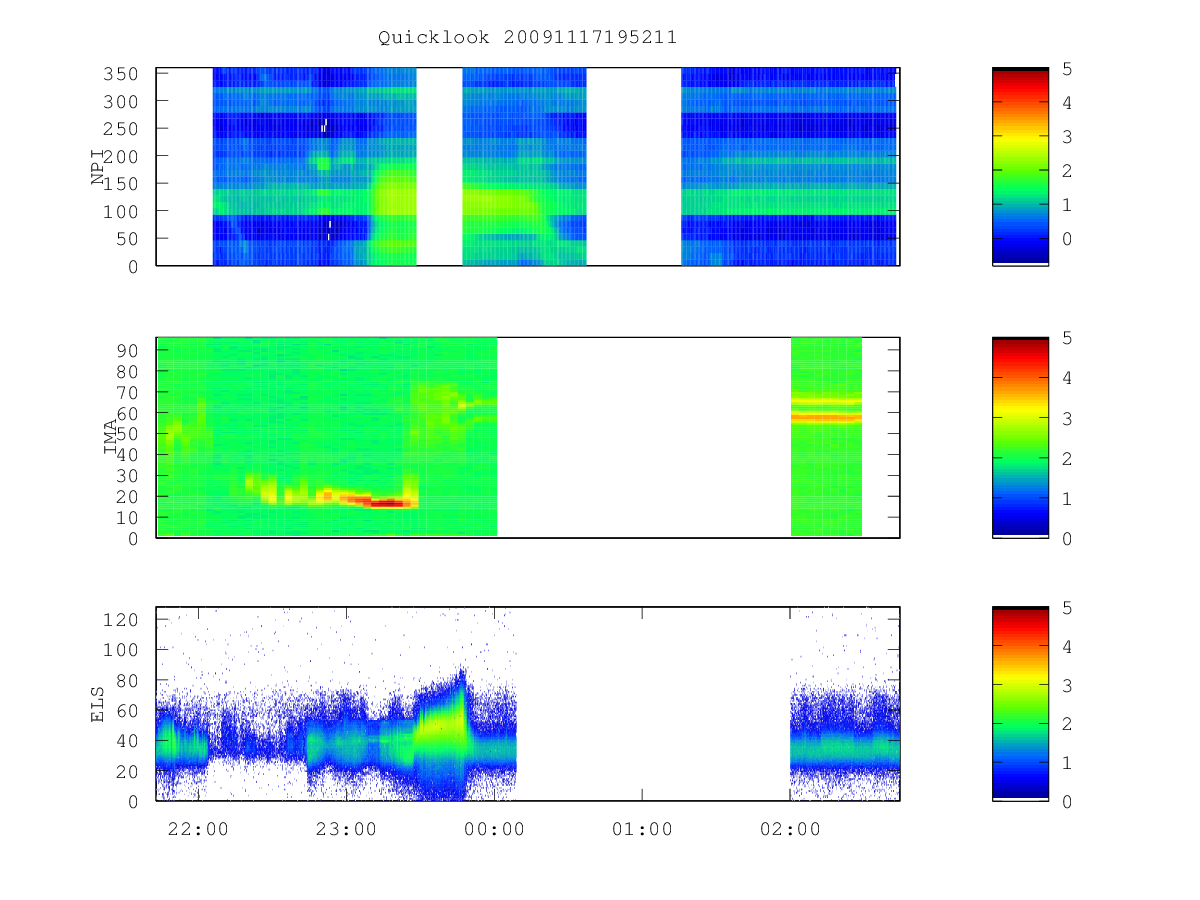Click the value 3 on the IMA color bar
Viewport: 1200px width, 900px height.
1068,418
